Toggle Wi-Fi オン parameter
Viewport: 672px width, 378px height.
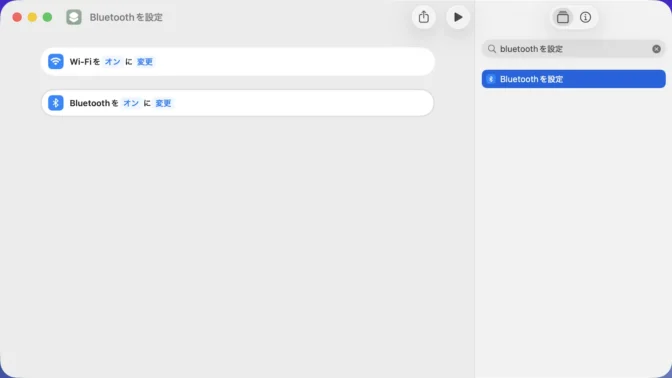[112, 62]
